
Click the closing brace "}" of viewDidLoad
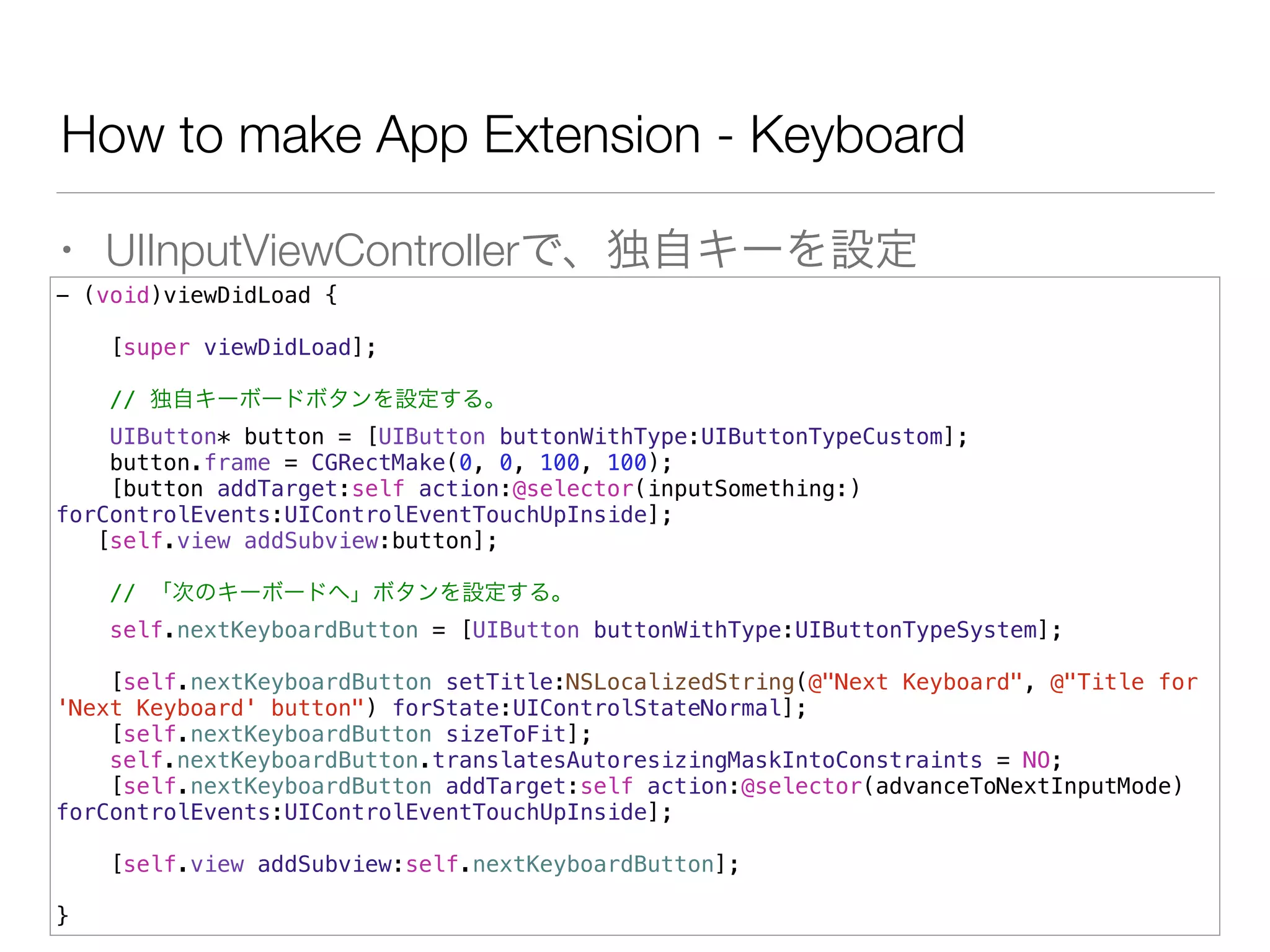(62, 915)
